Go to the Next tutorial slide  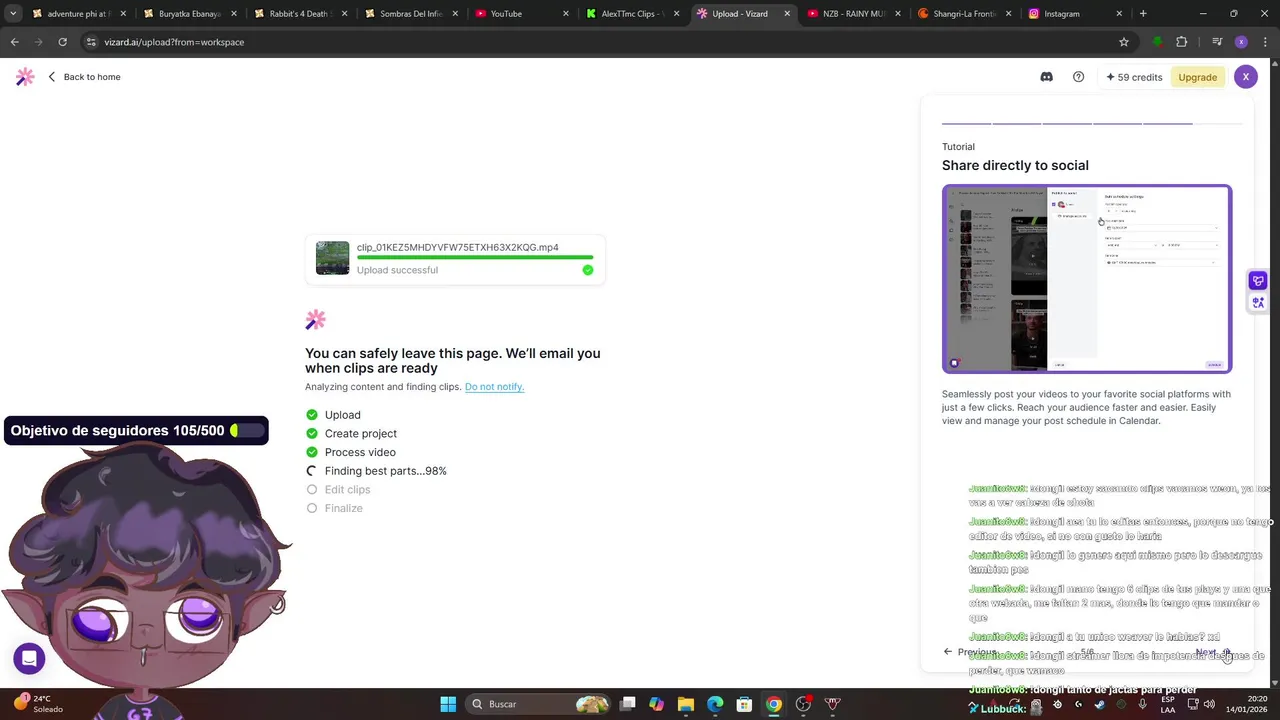pyautogui.click(x=1214, y=652)
